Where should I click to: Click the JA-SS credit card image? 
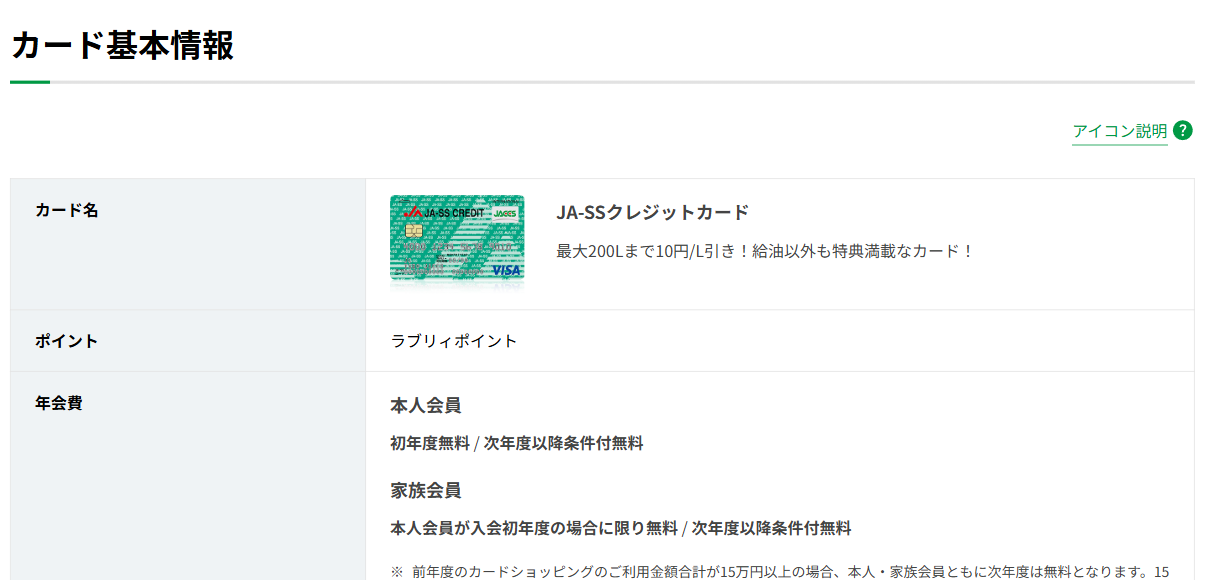pos(457,241)
